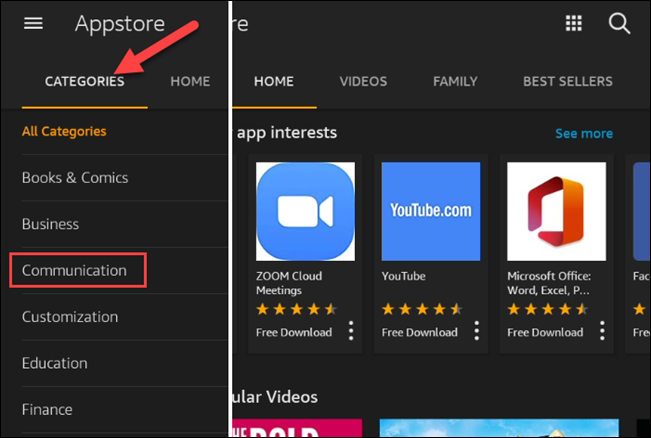Viewport: 651px width, 438px height.
Task: Open the apps grid icon
Action: (574, 23)
